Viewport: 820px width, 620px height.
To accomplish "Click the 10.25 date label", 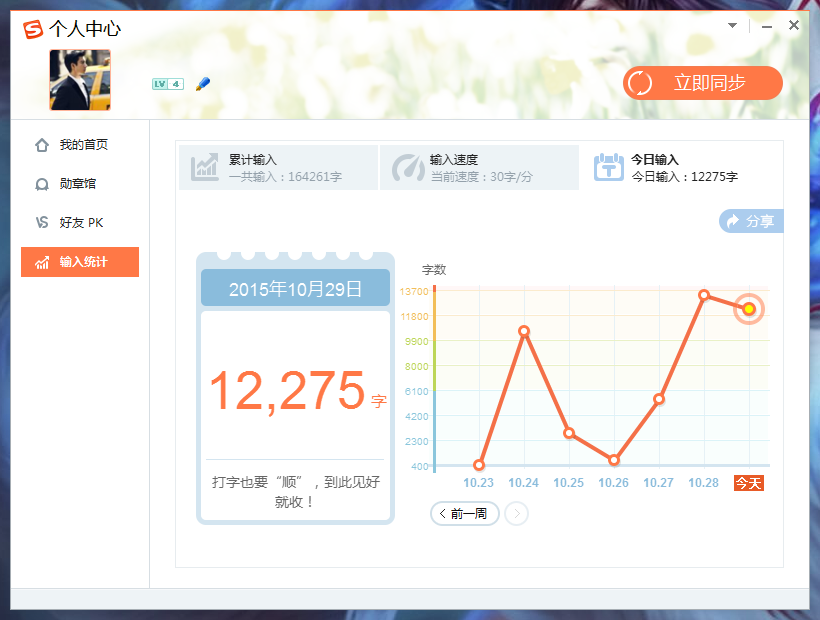I will click(568, 483).
